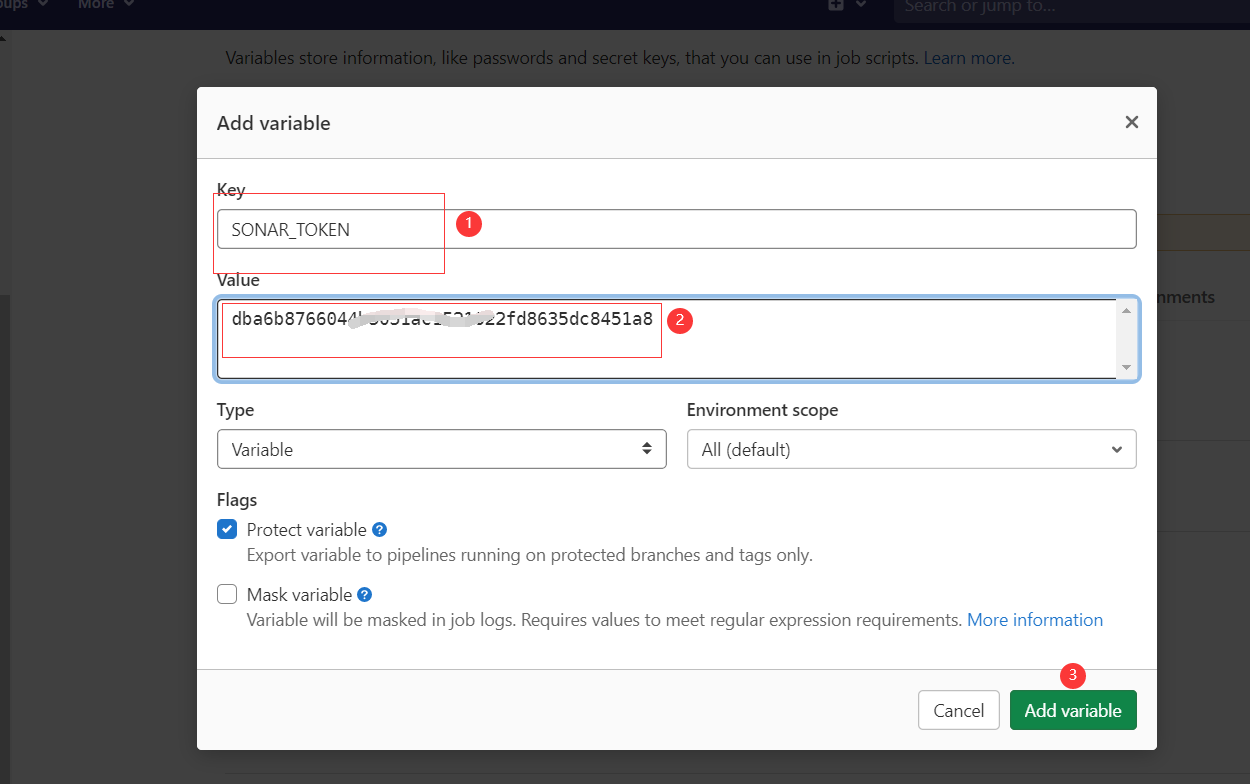Viewport: 1250px width, 784px height.
Task: Click the Mask variable label text
Action: [x=299, y=595]
